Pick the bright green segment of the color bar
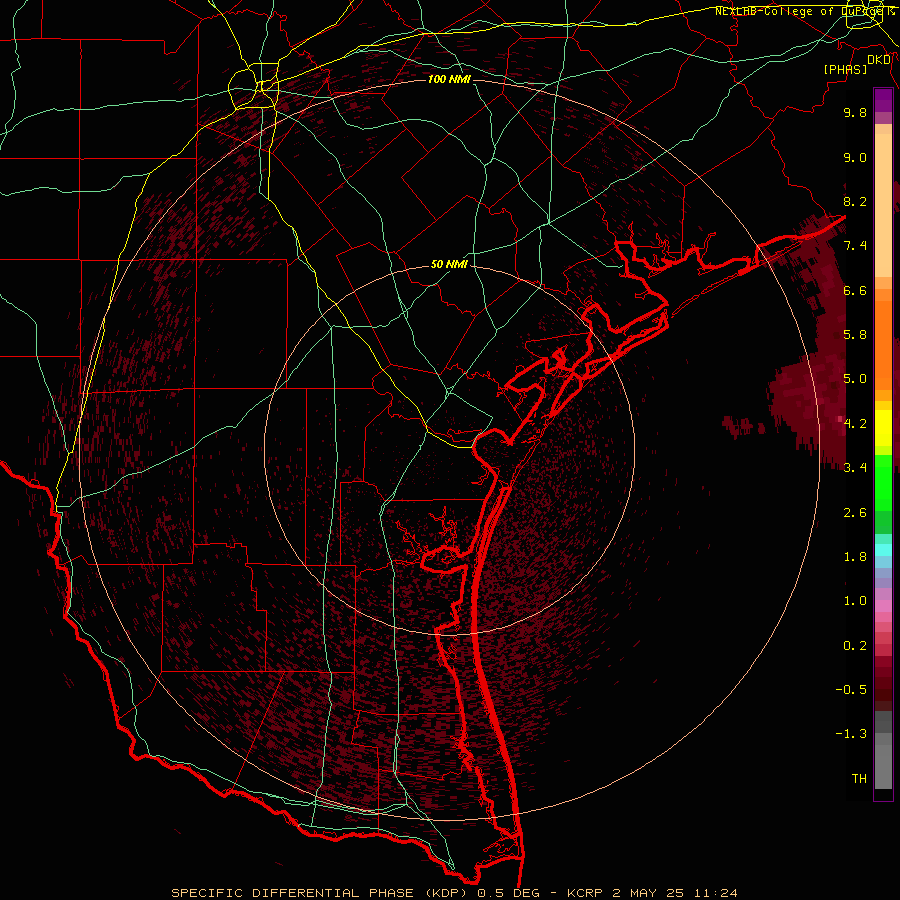The width and height of the screenshot is (900, 900). coord(883,482)
